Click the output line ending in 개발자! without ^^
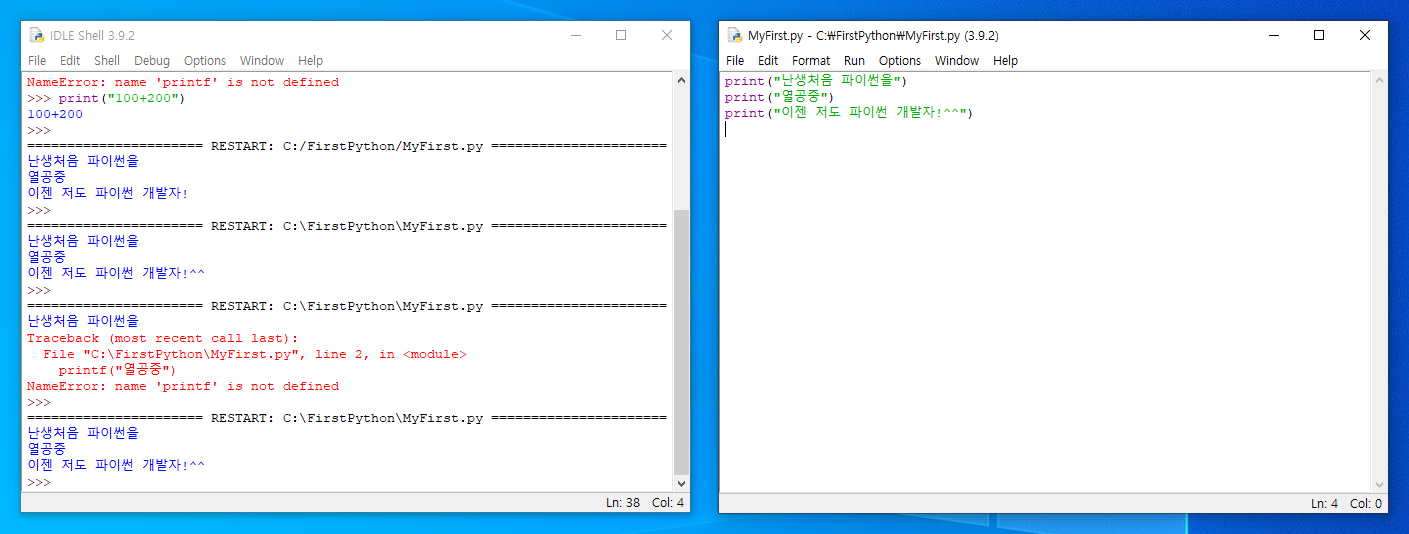This screenshot has height=534, width=1409. pos(107,193)
